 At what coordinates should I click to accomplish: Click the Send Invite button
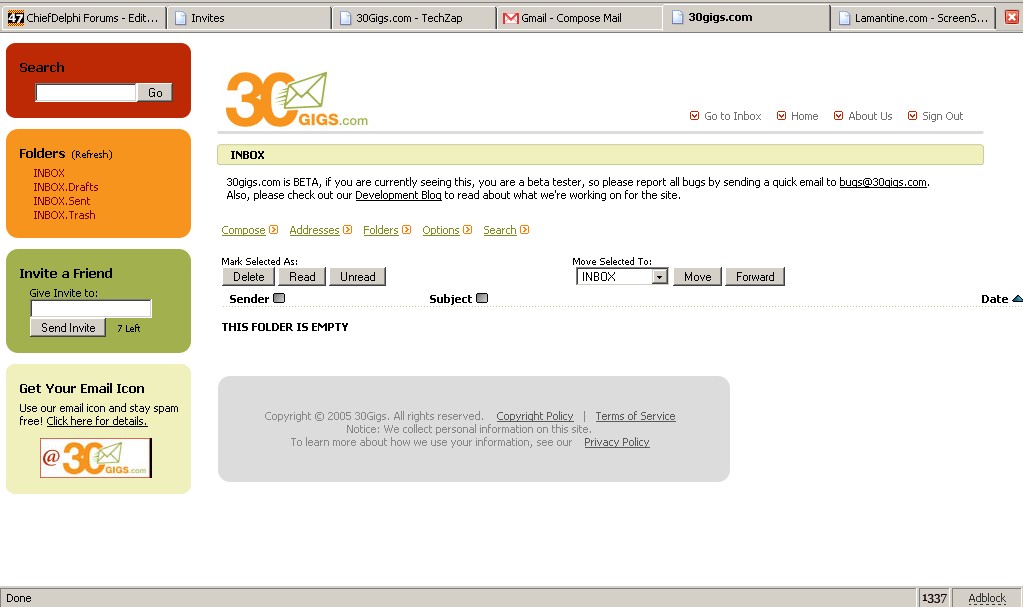click(x=68, y=328)
